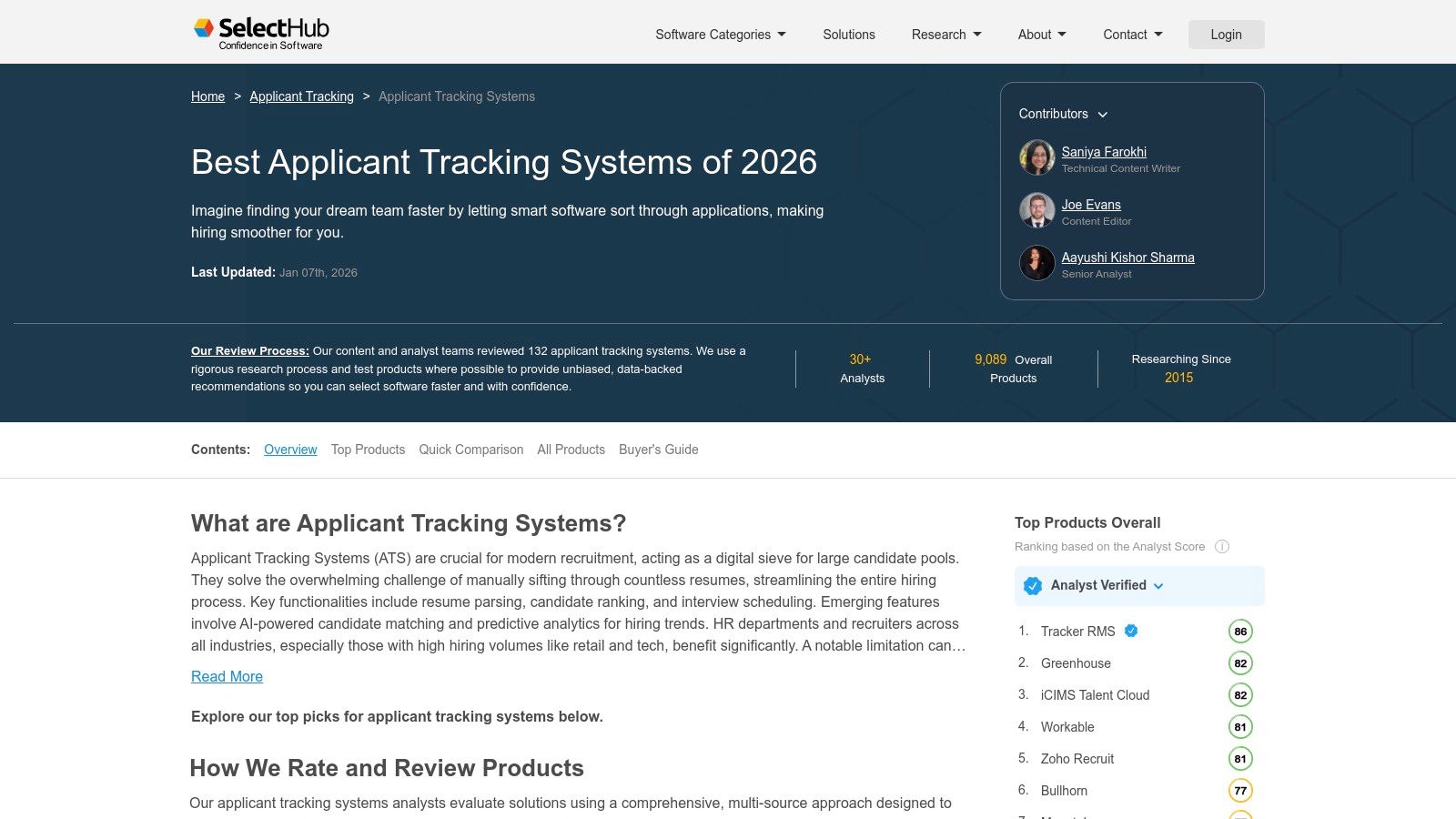Open the Analyst Verified ranking dropdown
Image resolution: width=1456 pixels, height=819 pixels.
pos(1158,587)
